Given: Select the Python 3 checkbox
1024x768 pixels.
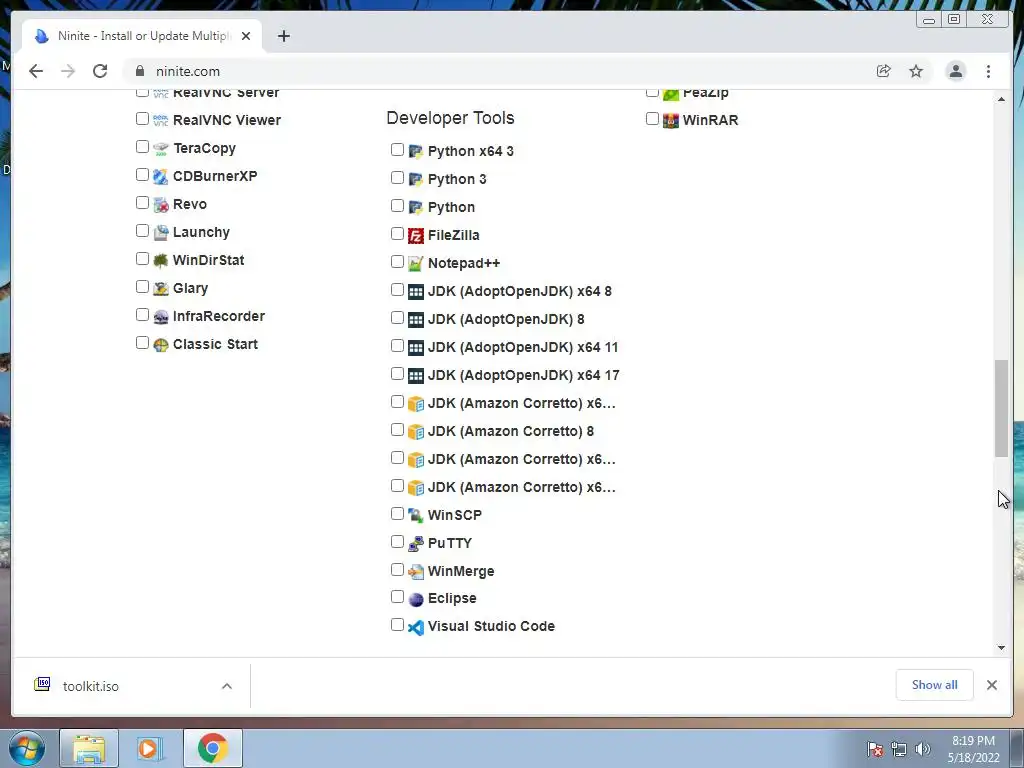Looking at the screenshot, I should (397, 178).
